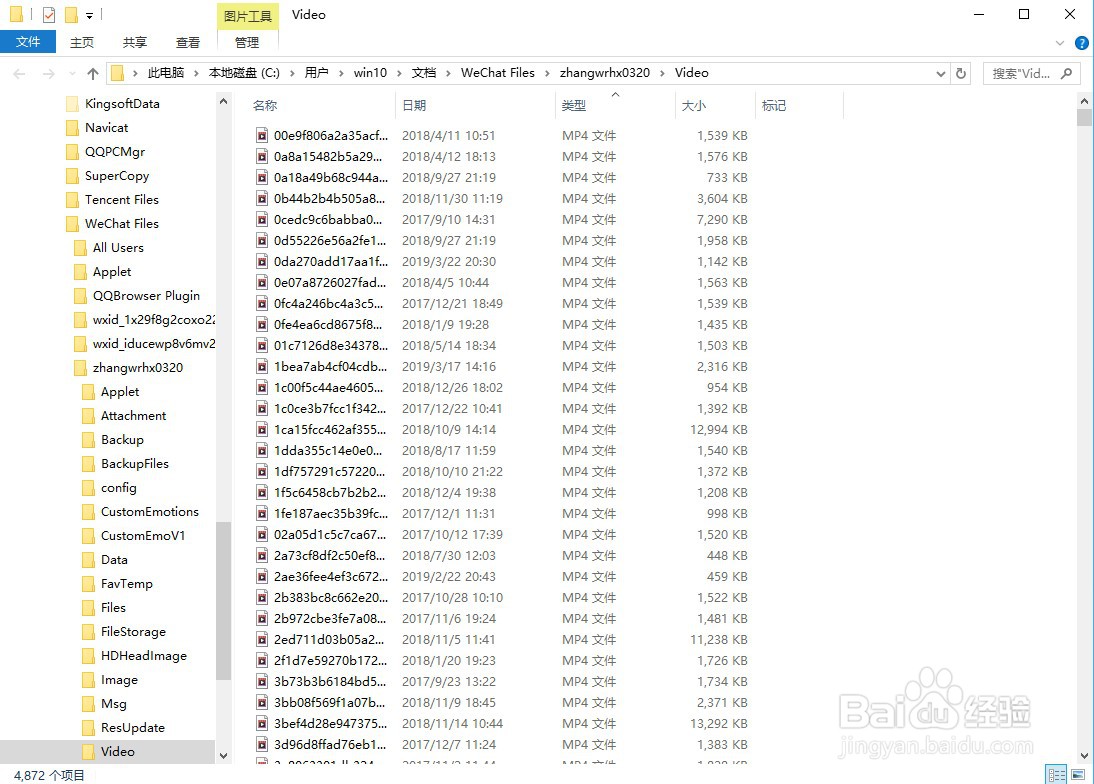This screenshot has width=1094, height=784.
Task: Click the search magnifier icon
Action: coord(1066,73)
